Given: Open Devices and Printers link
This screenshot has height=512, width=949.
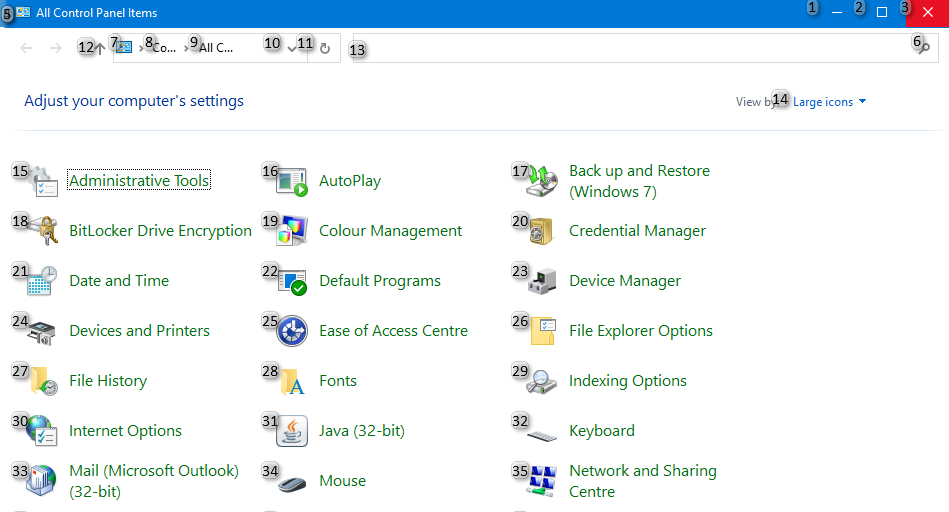Looking at the screenshot, I should pyautogui.click(x=139, y=331).
